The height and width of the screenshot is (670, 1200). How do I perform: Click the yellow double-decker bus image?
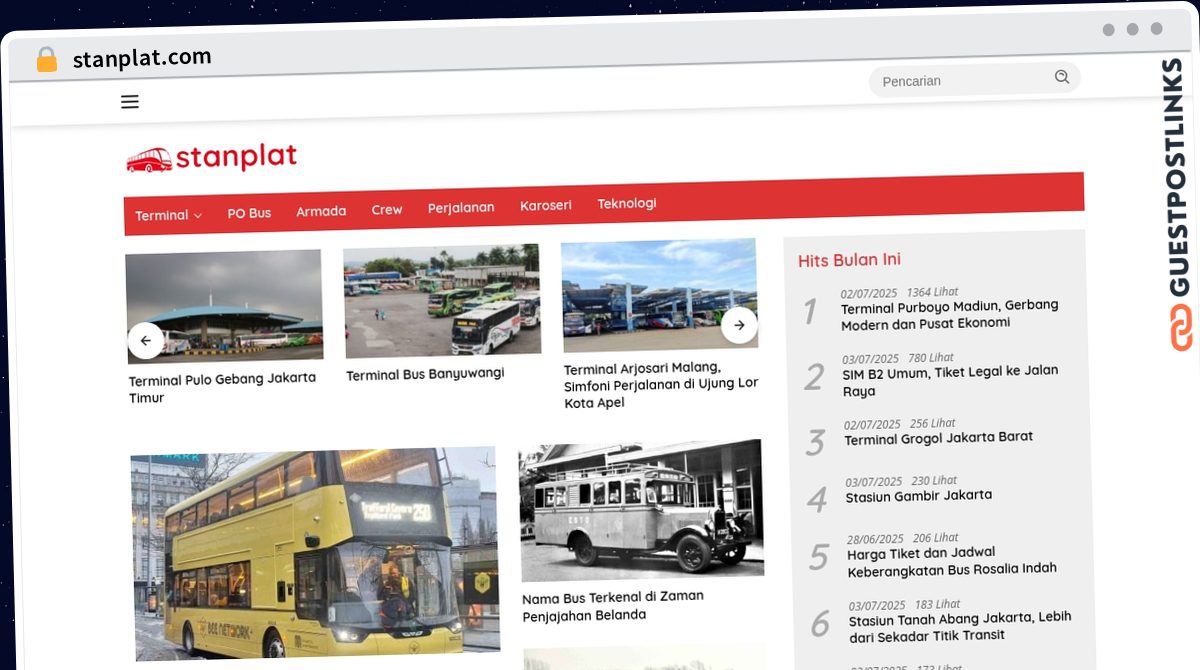pos(315,552)
